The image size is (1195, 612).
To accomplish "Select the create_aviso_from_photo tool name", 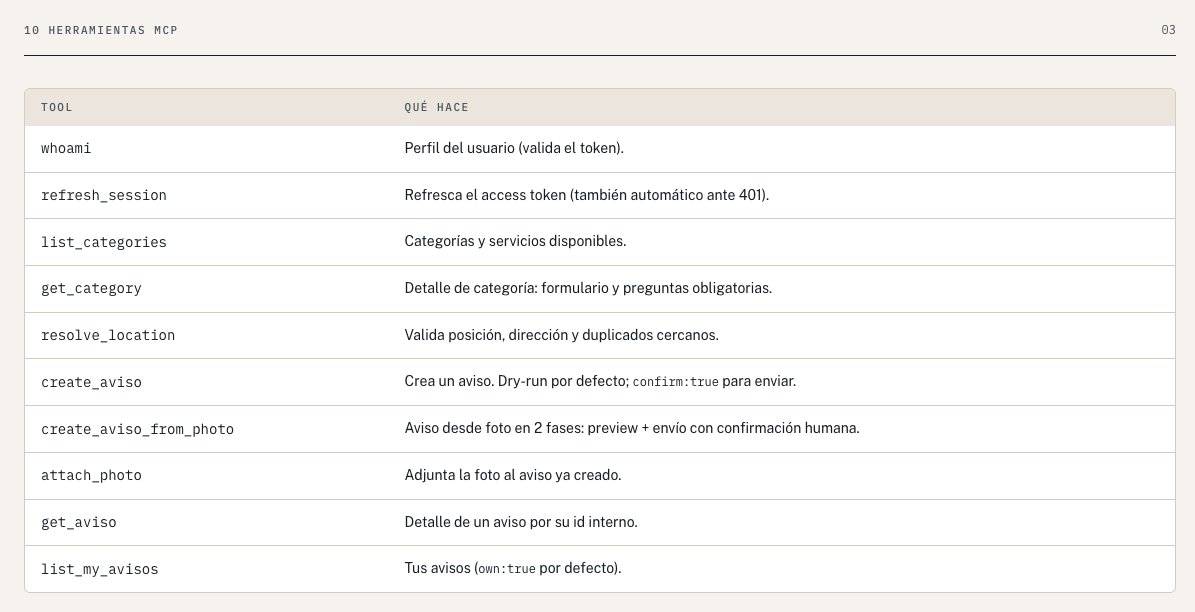I will click(x=137, y=430).
